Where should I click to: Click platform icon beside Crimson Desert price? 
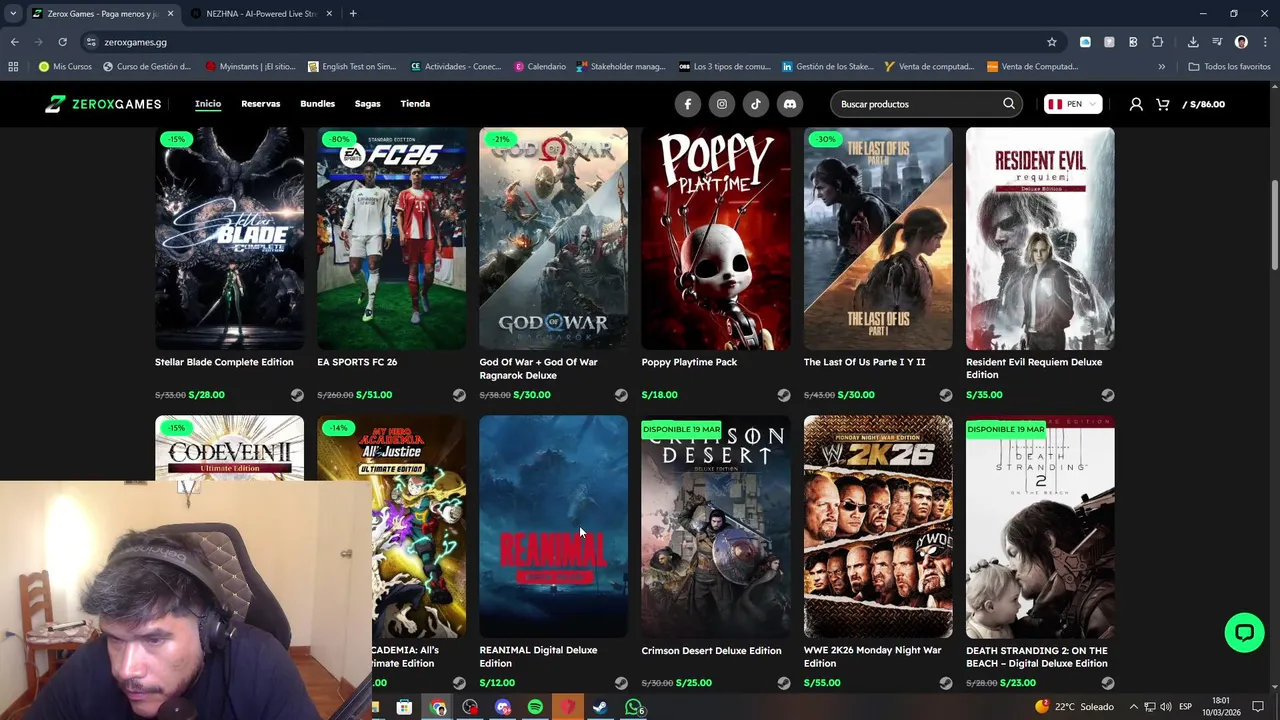783,683
